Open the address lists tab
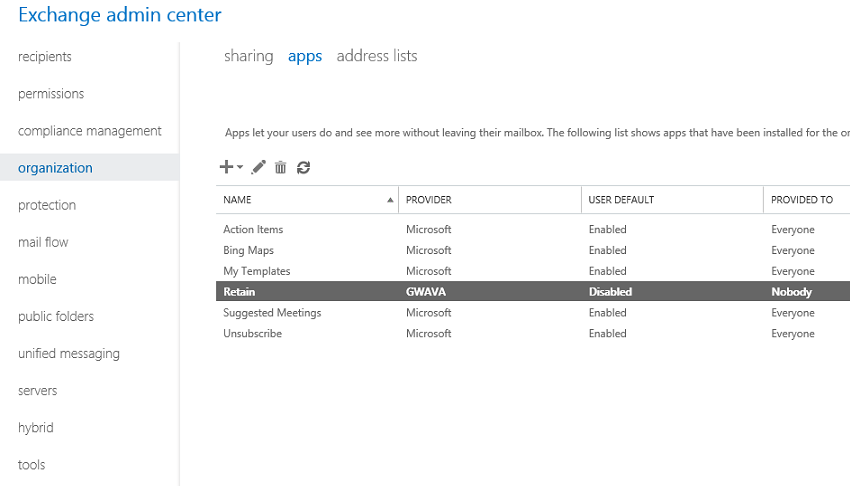Viewport: 850px width, 486px height. (377, 56)
